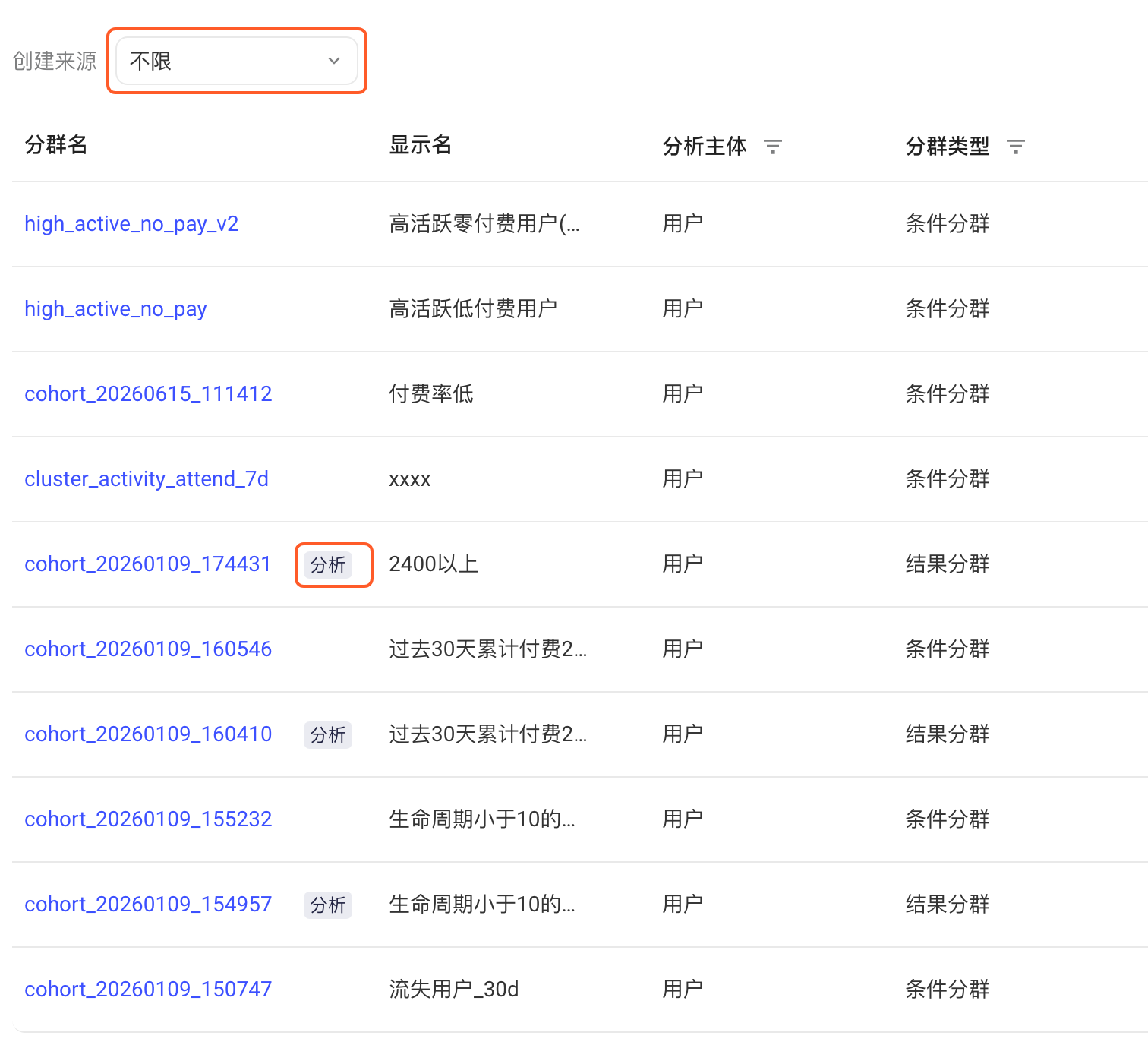The height and width of the screenshot is (1045, 1148).
Task: Click the 分析 tag beside cohort_20260109_154957
Action: (328, 905)
